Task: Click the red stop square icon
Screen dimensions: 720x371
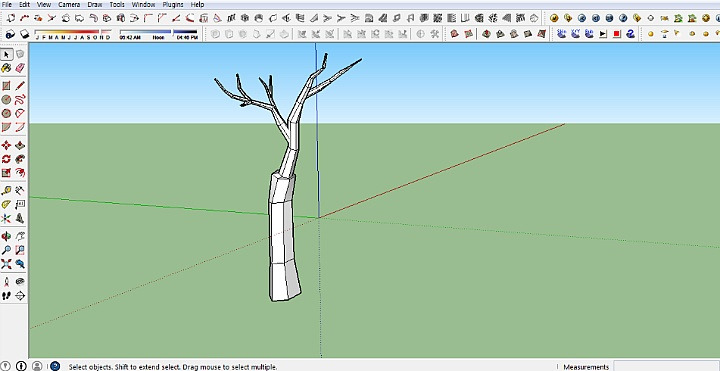Action: 617,34
